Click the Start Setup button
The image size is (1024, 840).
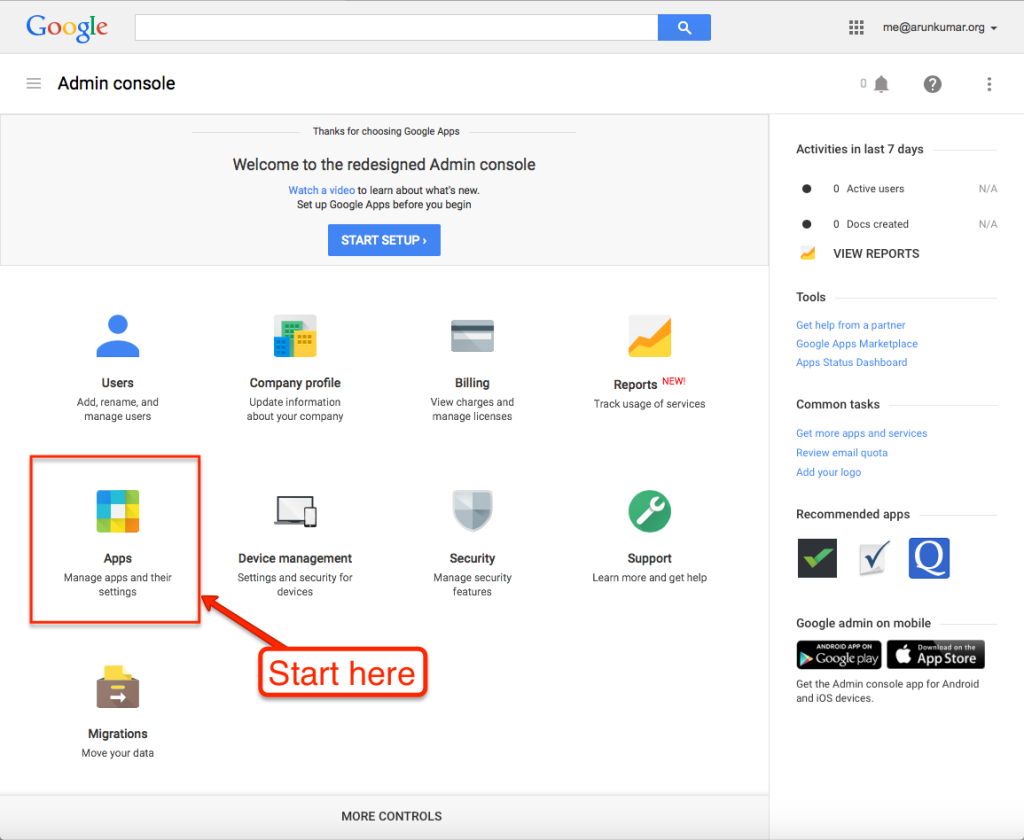click(384, 240)
